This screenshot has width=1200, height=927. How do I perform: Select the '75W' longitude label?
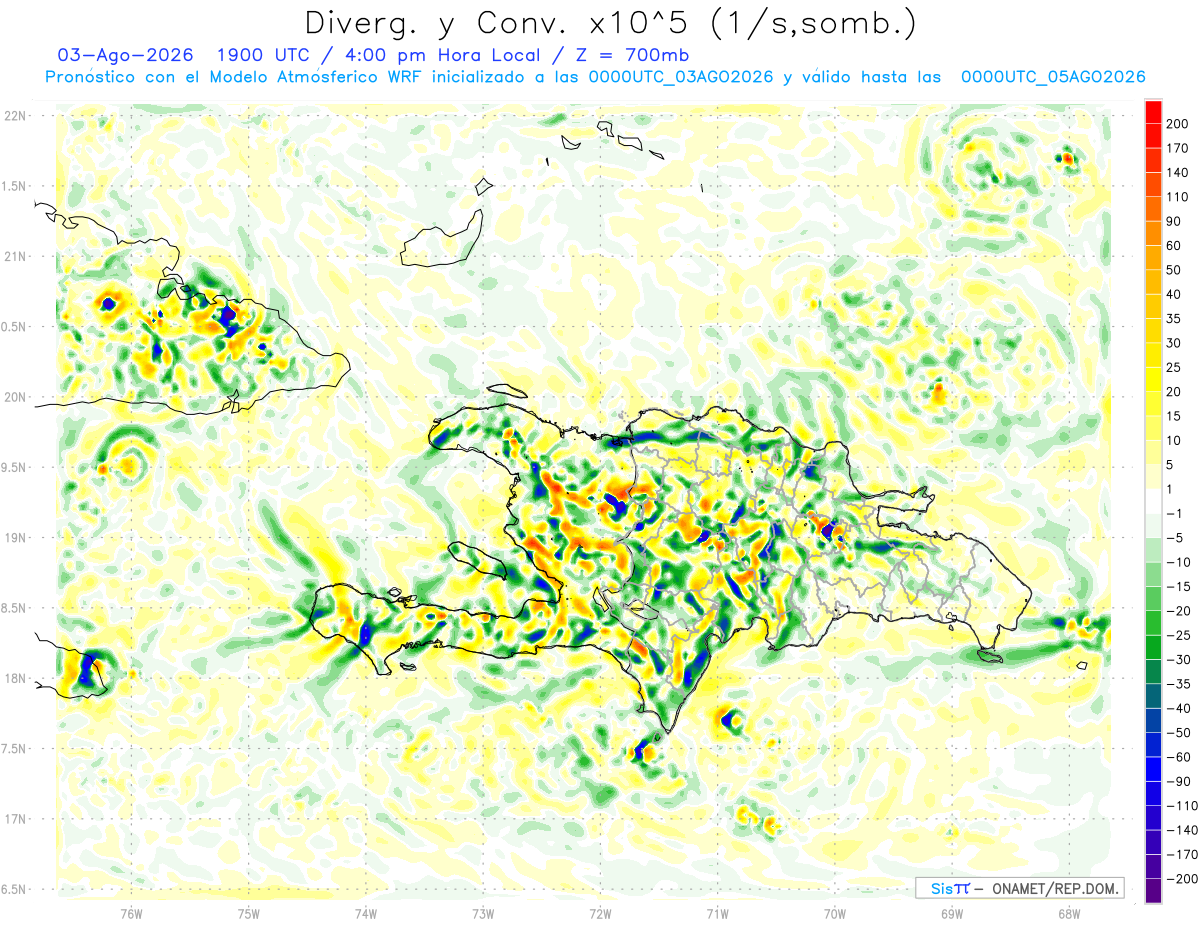pos(249,913)
